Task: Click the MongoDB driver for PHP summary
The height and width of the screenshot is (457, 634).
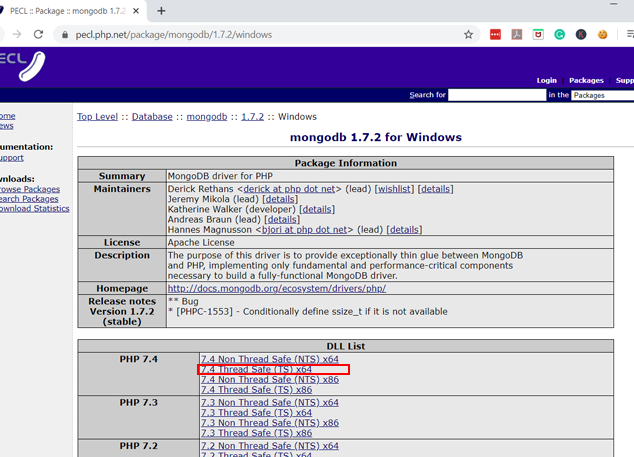Action: 220,176
